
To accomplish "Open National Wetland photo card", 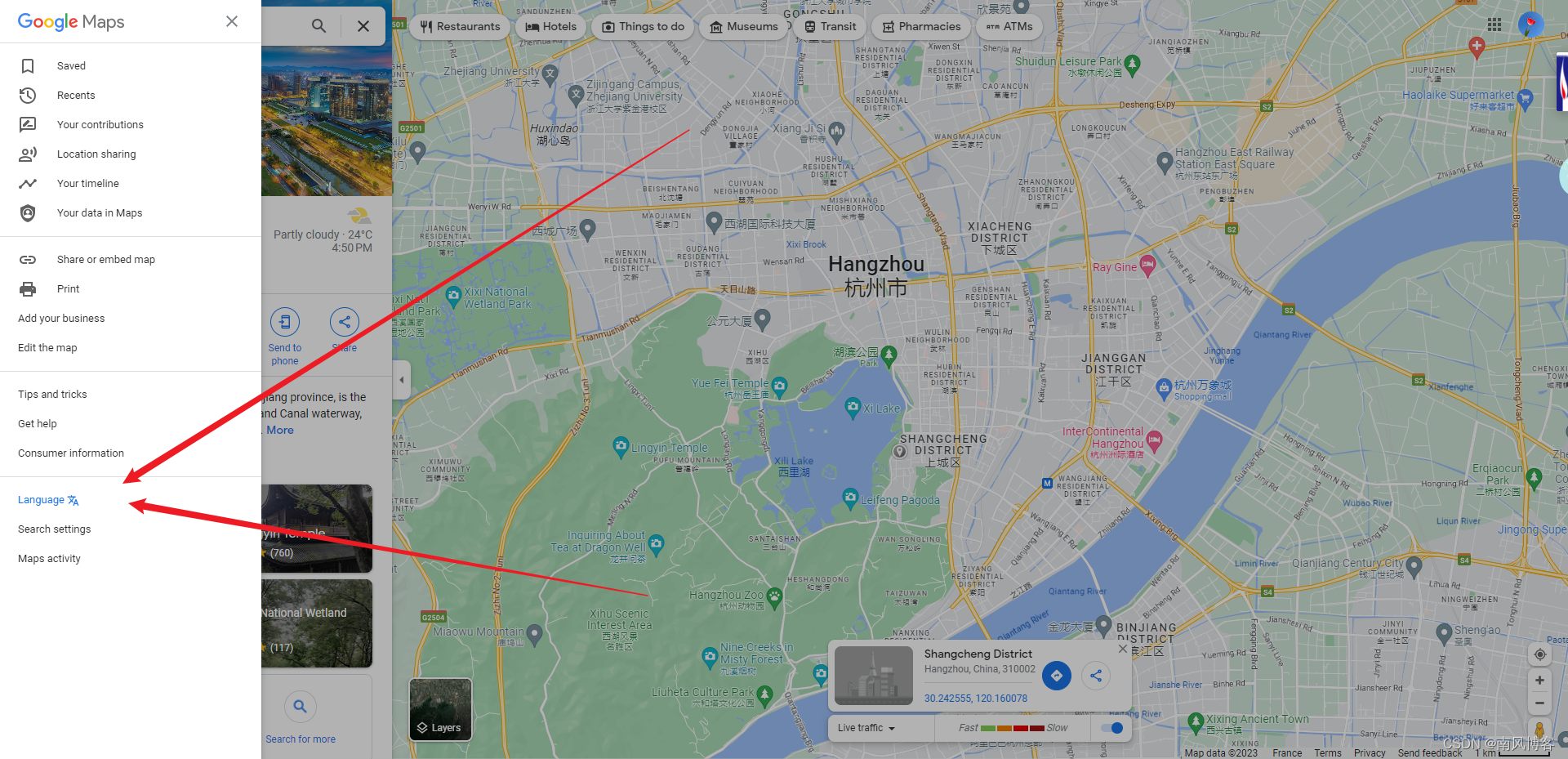I will click(x=317, y=623).
